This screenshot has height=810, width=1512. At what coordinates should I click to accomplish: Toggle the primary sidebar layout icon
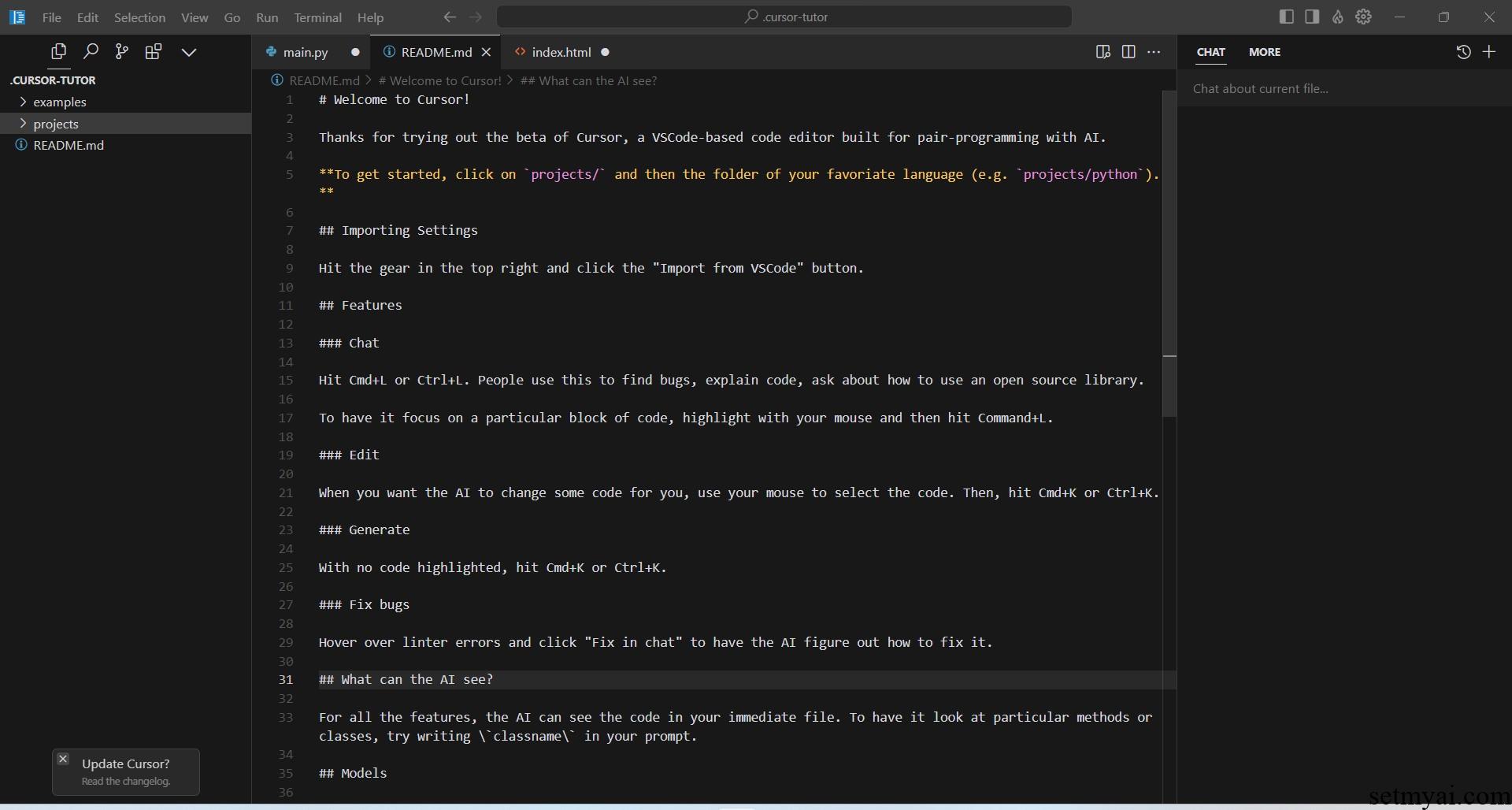1287,17
